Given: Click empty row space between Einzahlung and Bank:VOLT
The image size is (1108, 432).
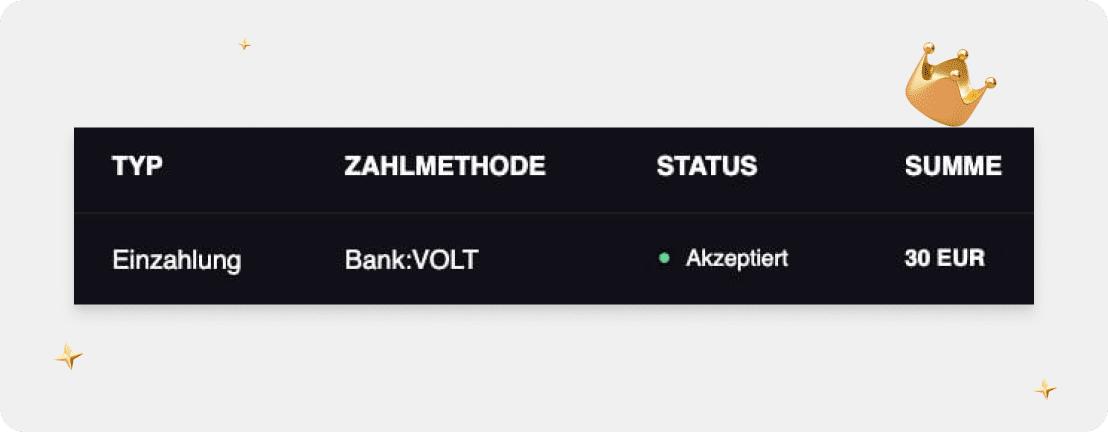Looking at the screenshot, I should click(x=293, y=260).
